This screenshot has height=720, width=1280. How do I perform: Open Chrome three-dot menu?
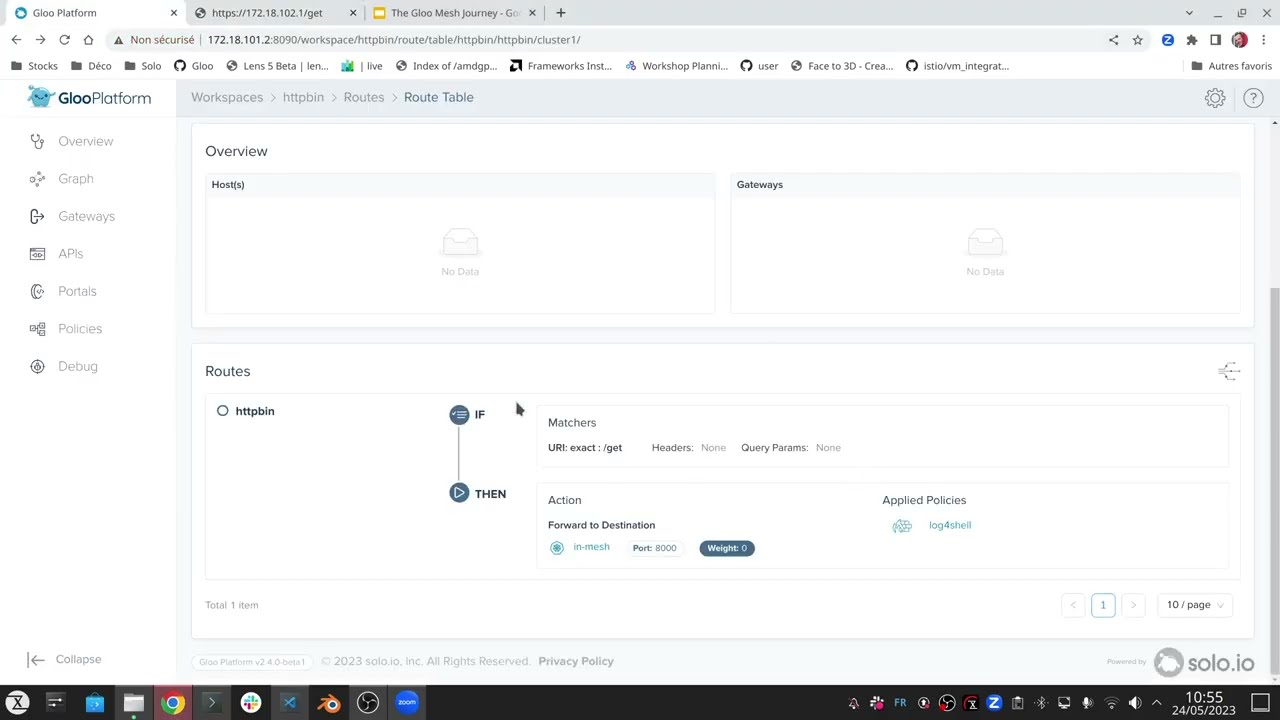(x=1264, y=40)
